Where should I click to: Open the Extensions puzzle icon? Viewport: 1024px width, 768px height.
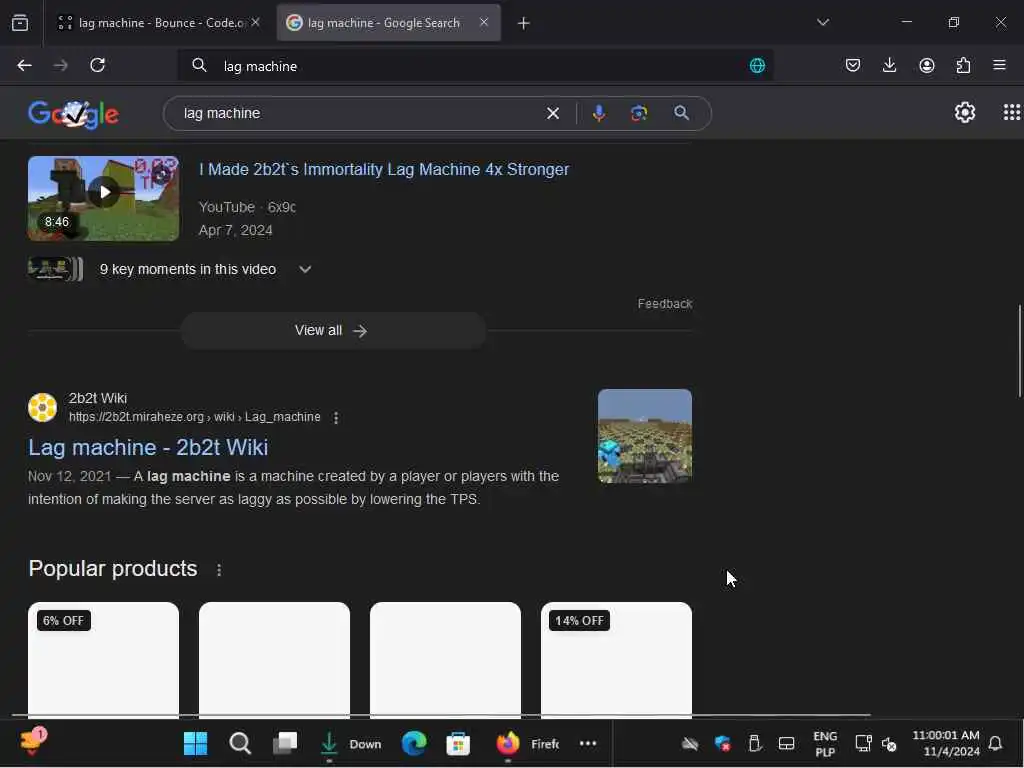pos(963,65)
